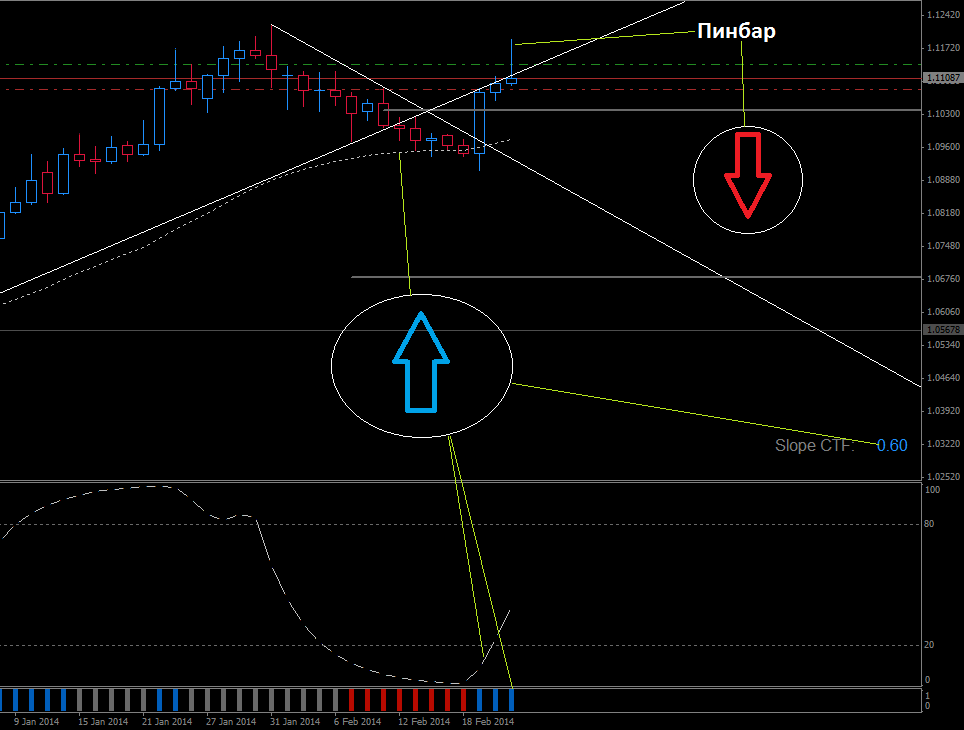964x730 pixels.
Task: Select the Slope CTF value 0.60
Action: tap(891, 445)
